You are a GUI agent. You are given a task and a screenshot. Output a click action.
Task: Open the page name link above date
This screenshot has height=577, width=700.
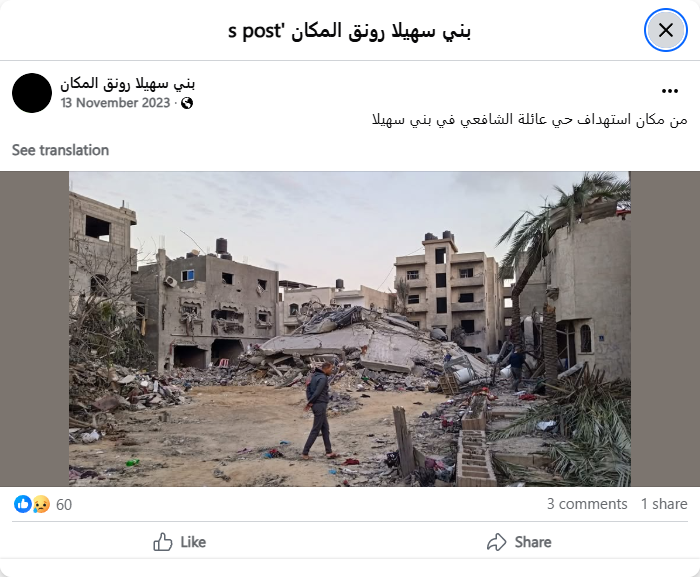coord(128,83)
